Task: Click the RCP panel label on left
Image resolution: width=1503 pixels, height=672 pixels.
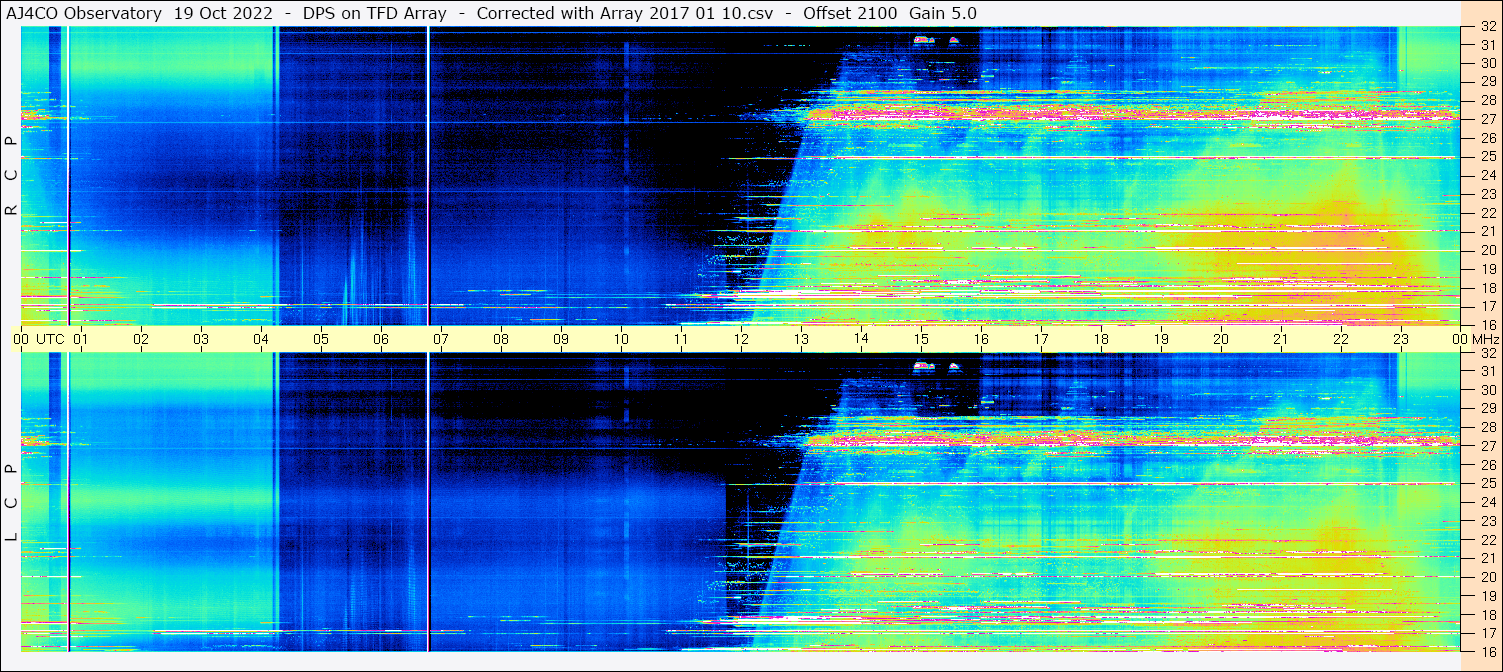Action: click(x=11, y=175)
